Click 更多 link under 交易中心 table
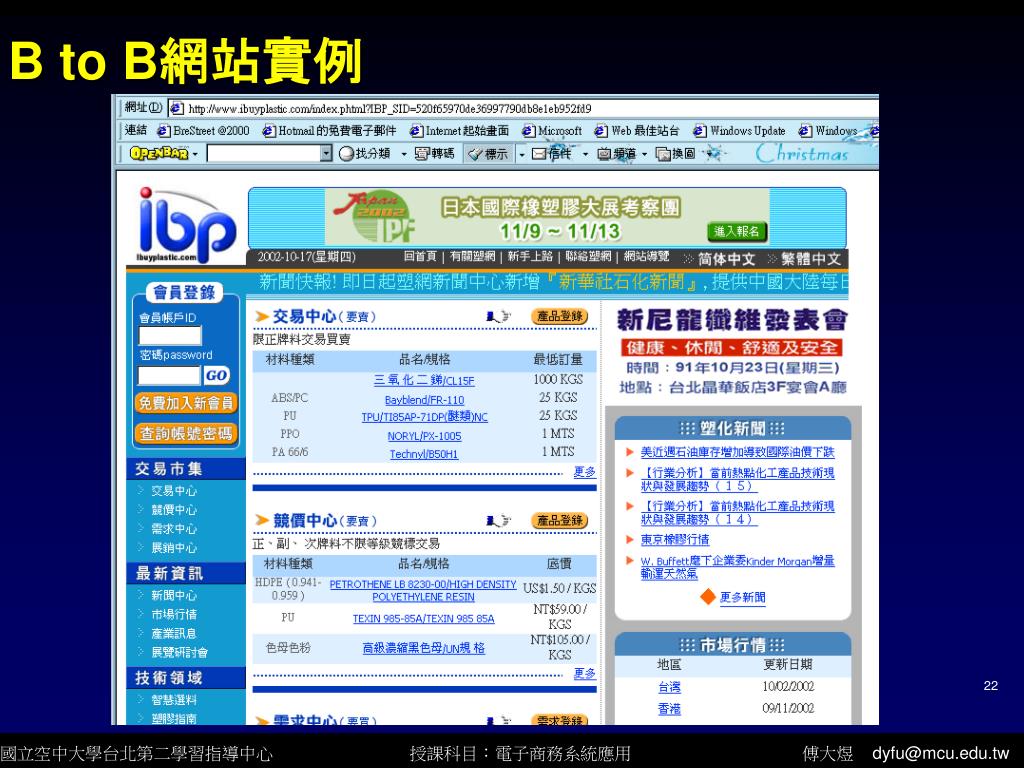The image size is (1024, 768). point(584,472)
